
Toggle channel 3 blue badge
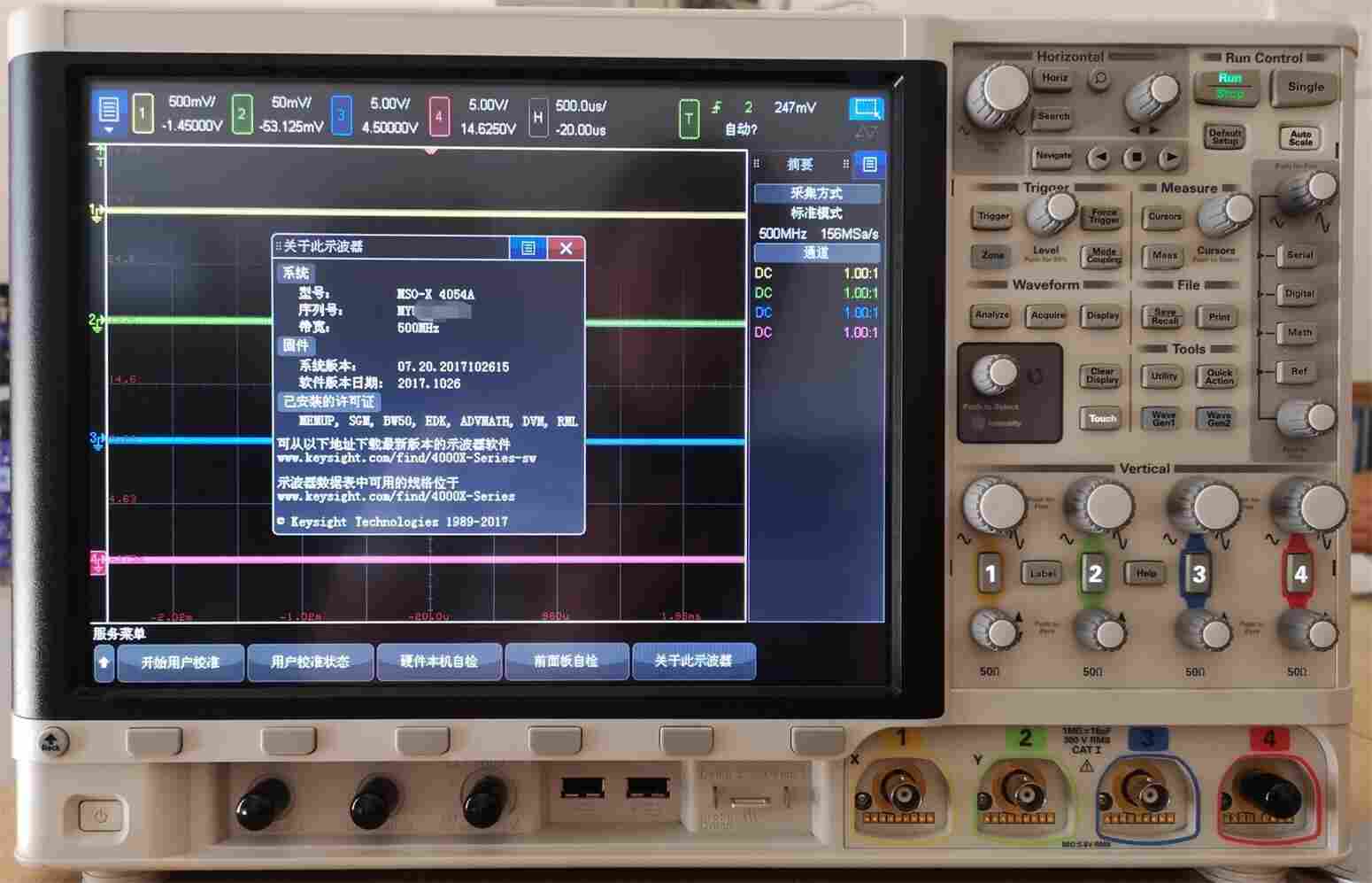341,116
